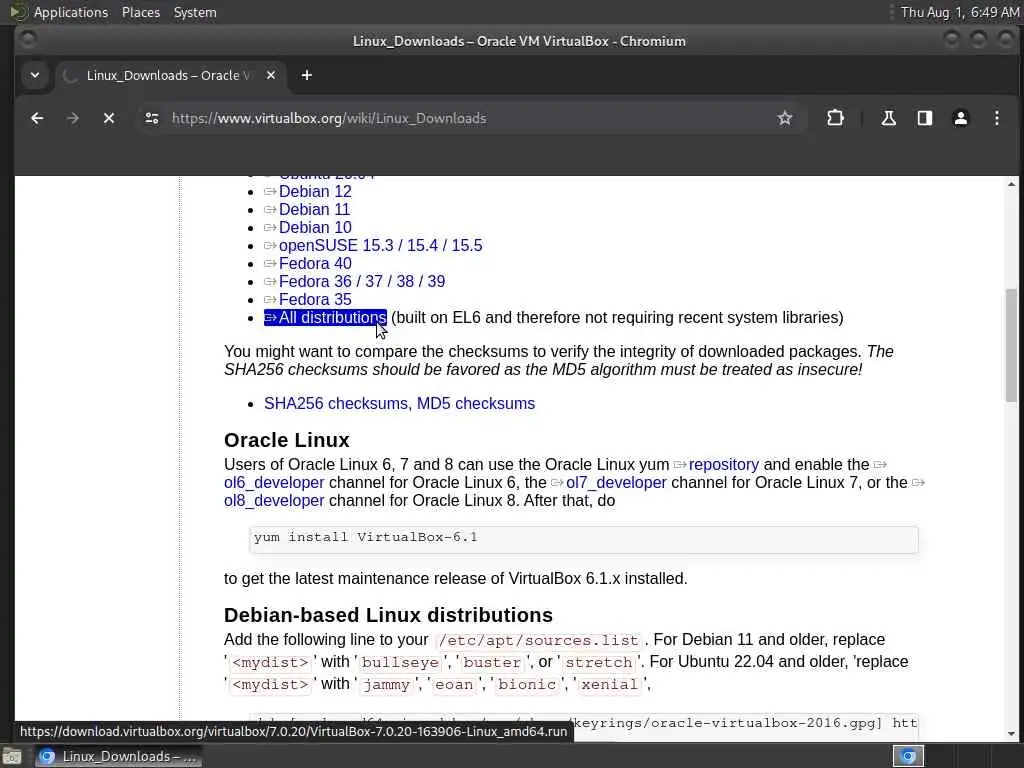Open the ol6_developer channel link

click(274, 483)
